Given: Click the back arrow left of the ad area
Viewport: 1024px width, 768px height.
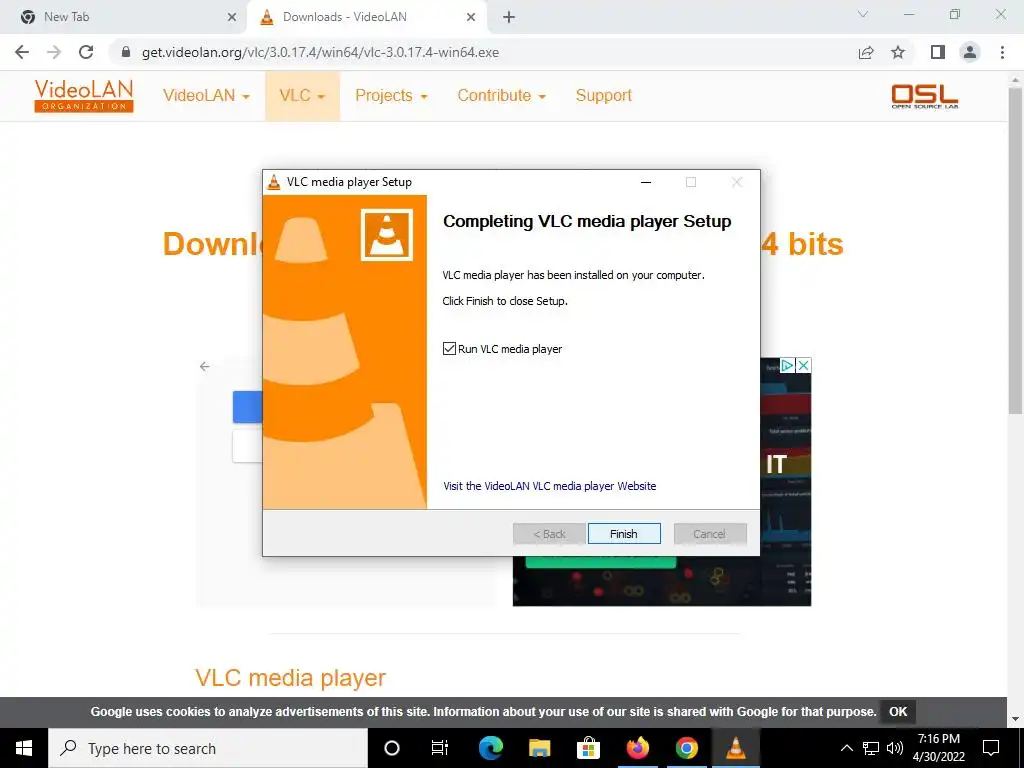Looking at the screenshot, I should [x=204, y=366].
